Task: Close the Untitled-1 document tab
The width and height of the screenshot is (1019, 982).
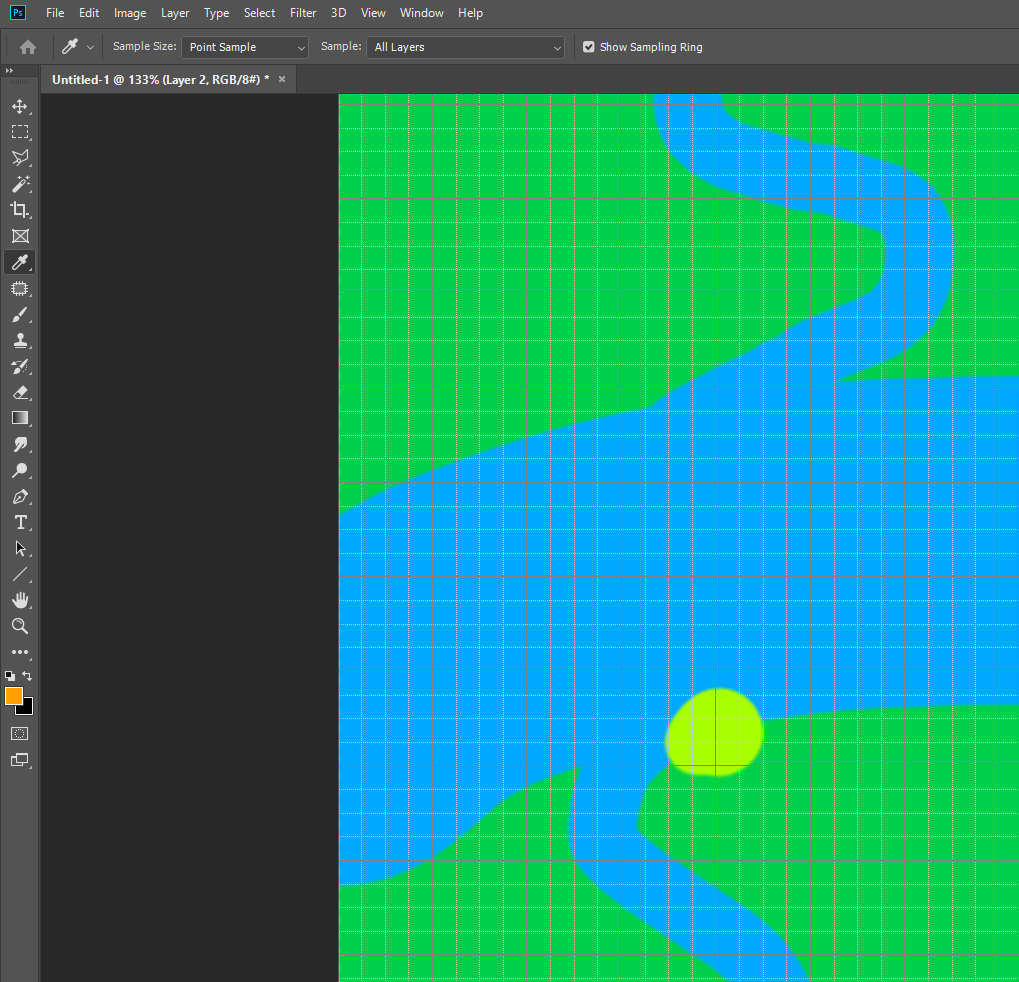Action: [282, 79]
